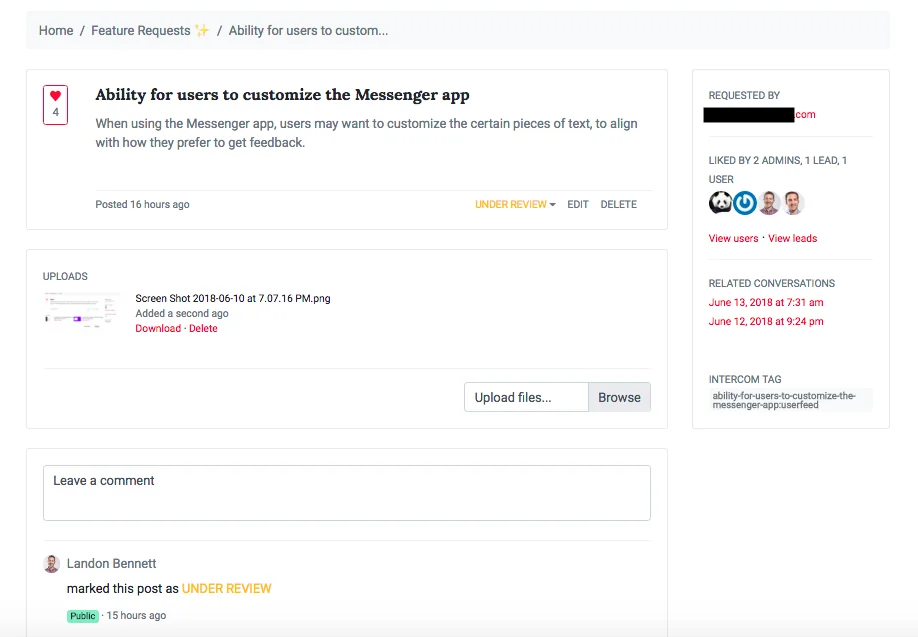
Task: Toggle the like count on the feature request
Action: tap(54, 103)
